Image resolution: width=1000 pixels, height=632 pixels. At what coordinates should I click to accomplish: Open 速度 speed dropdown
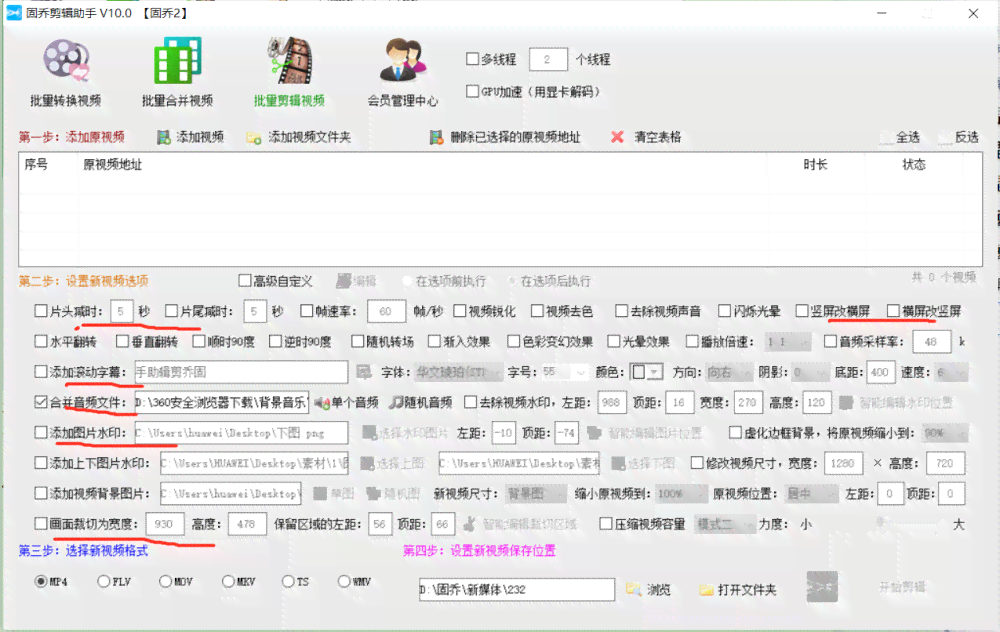952,372
